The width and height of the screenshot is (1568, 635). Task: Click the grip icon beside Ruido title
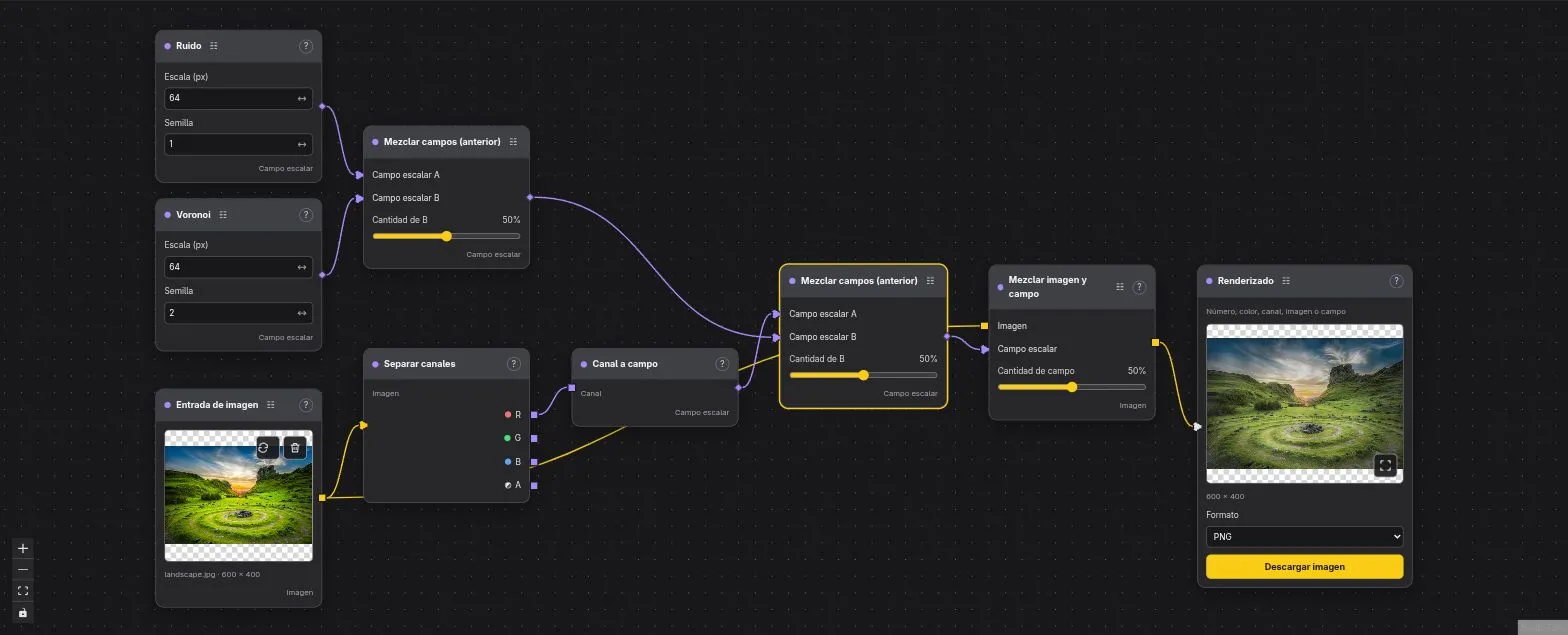pos(214,46)
